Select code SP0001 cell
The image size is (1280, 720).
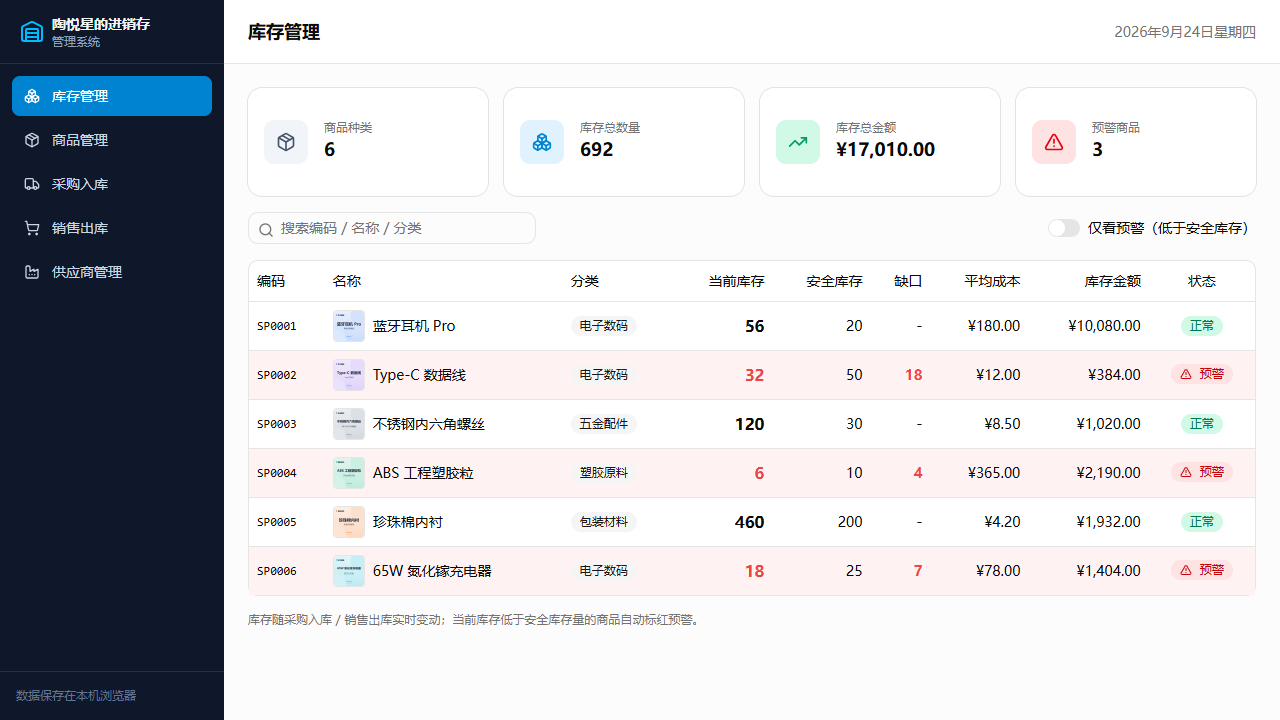(277, 326)
